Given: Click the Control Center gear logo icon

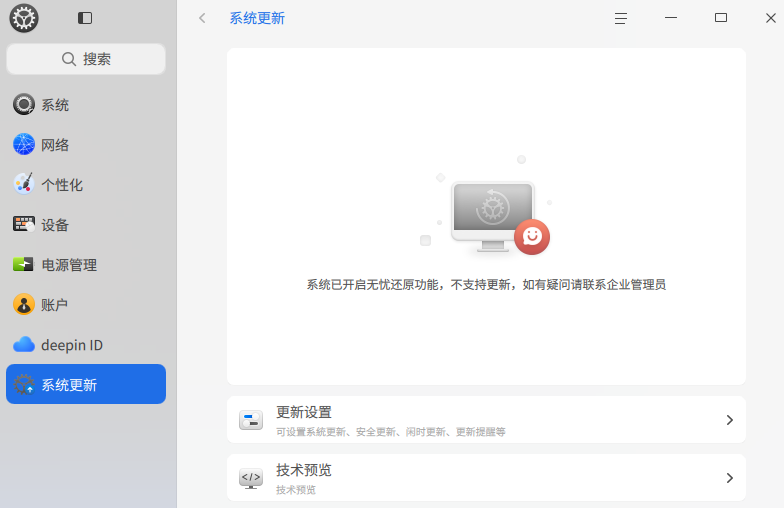Looking at the screenshot, I should click(x=24, y=18).
